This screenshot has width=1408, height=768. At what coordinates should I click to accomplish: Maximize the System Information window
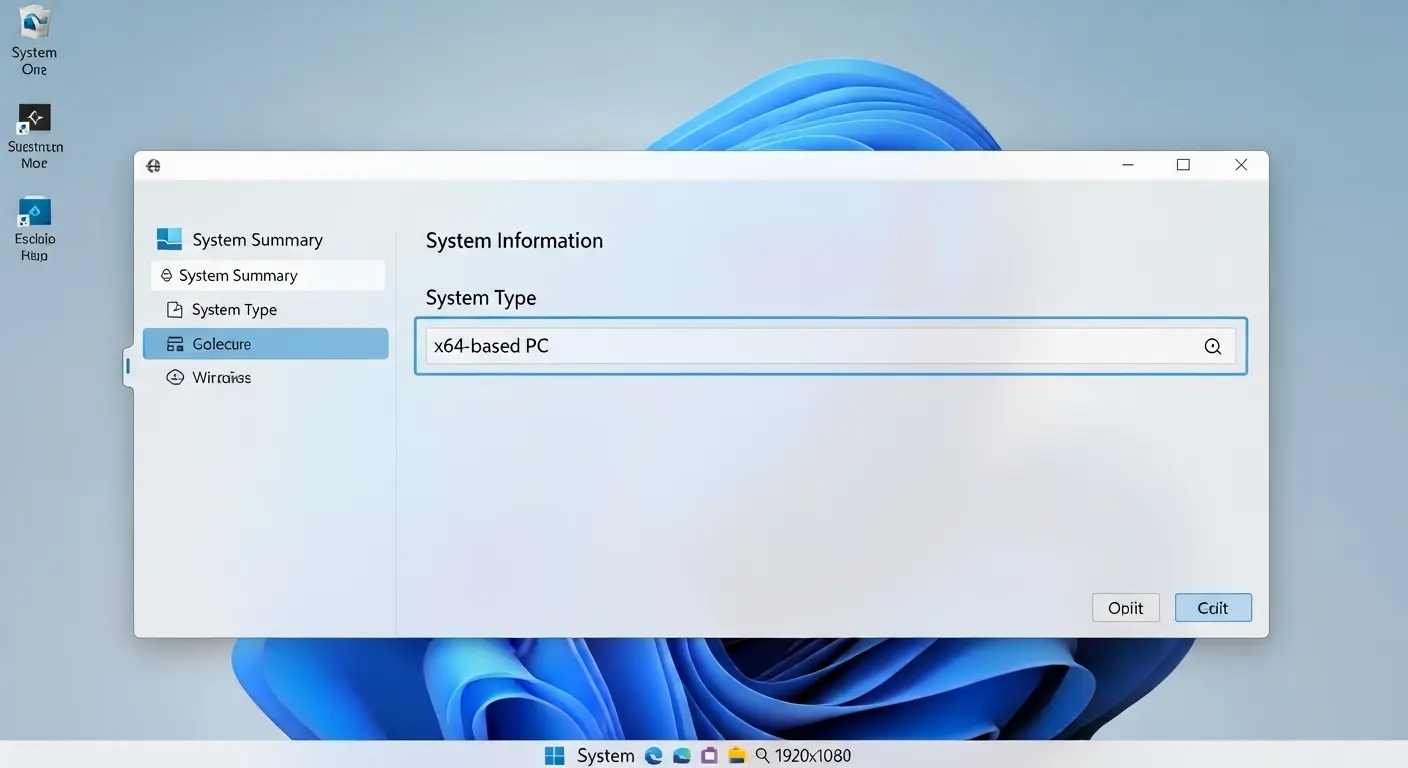pos(1183,165)
